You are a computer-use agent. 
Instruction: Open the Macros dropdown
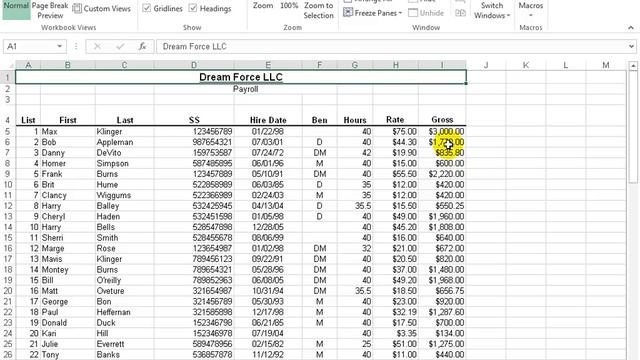531,10
